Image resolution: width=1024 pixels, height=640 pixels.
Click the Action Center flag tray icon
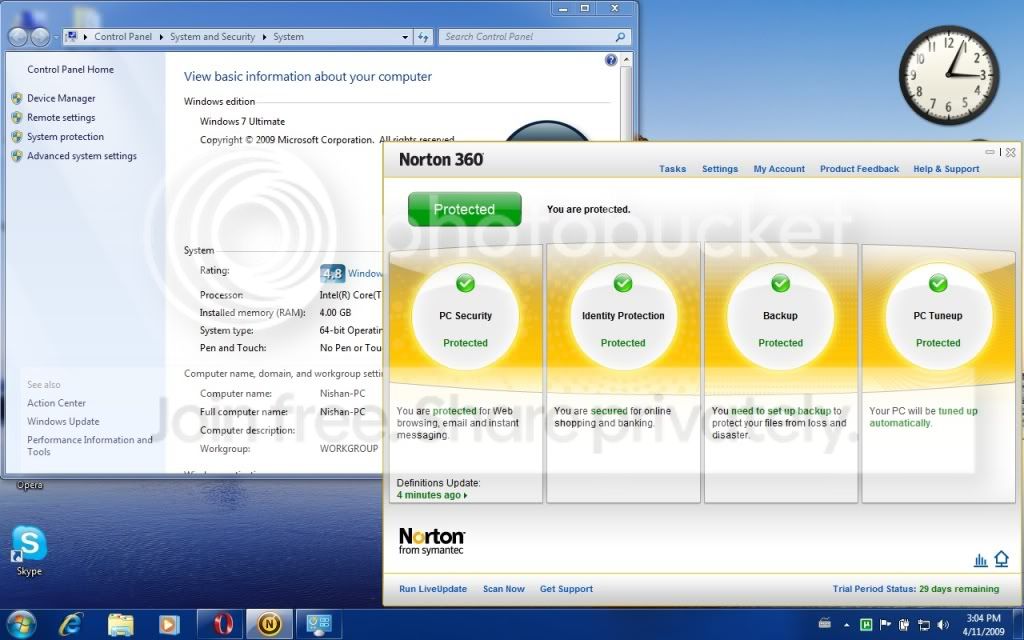[886, 625]
